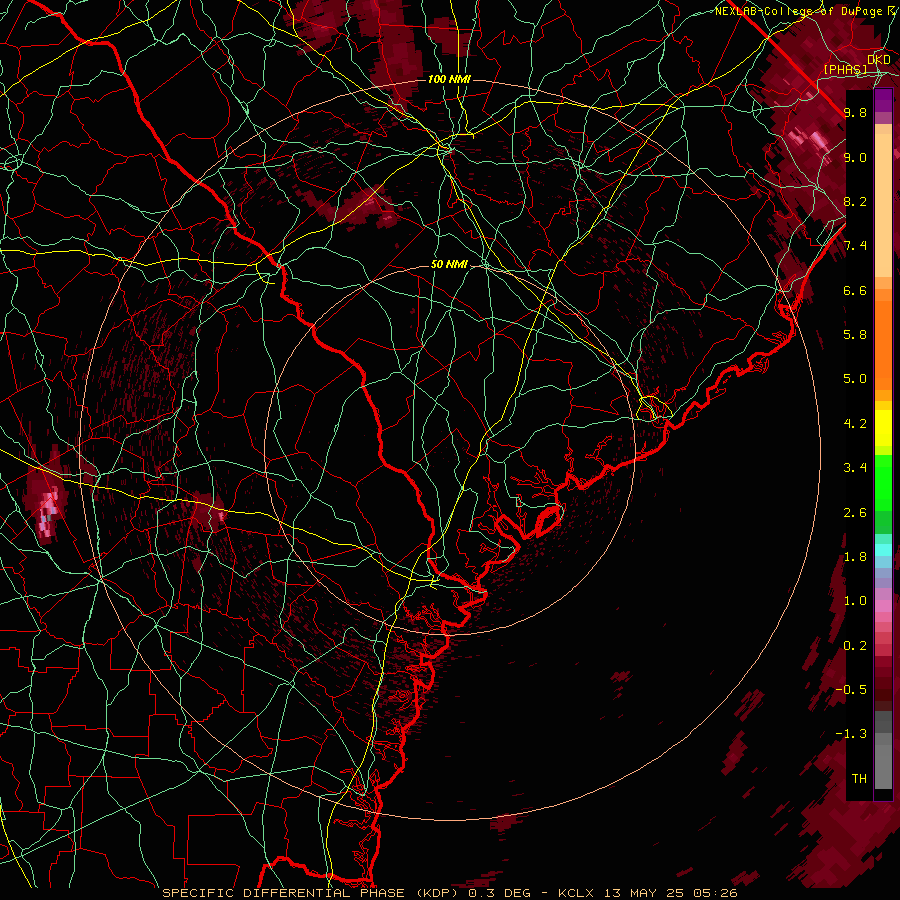Click the "100 NMI" range ring label
Viewport: 900px width, 900px height.
pyautogui.click(x=449, y=79)
